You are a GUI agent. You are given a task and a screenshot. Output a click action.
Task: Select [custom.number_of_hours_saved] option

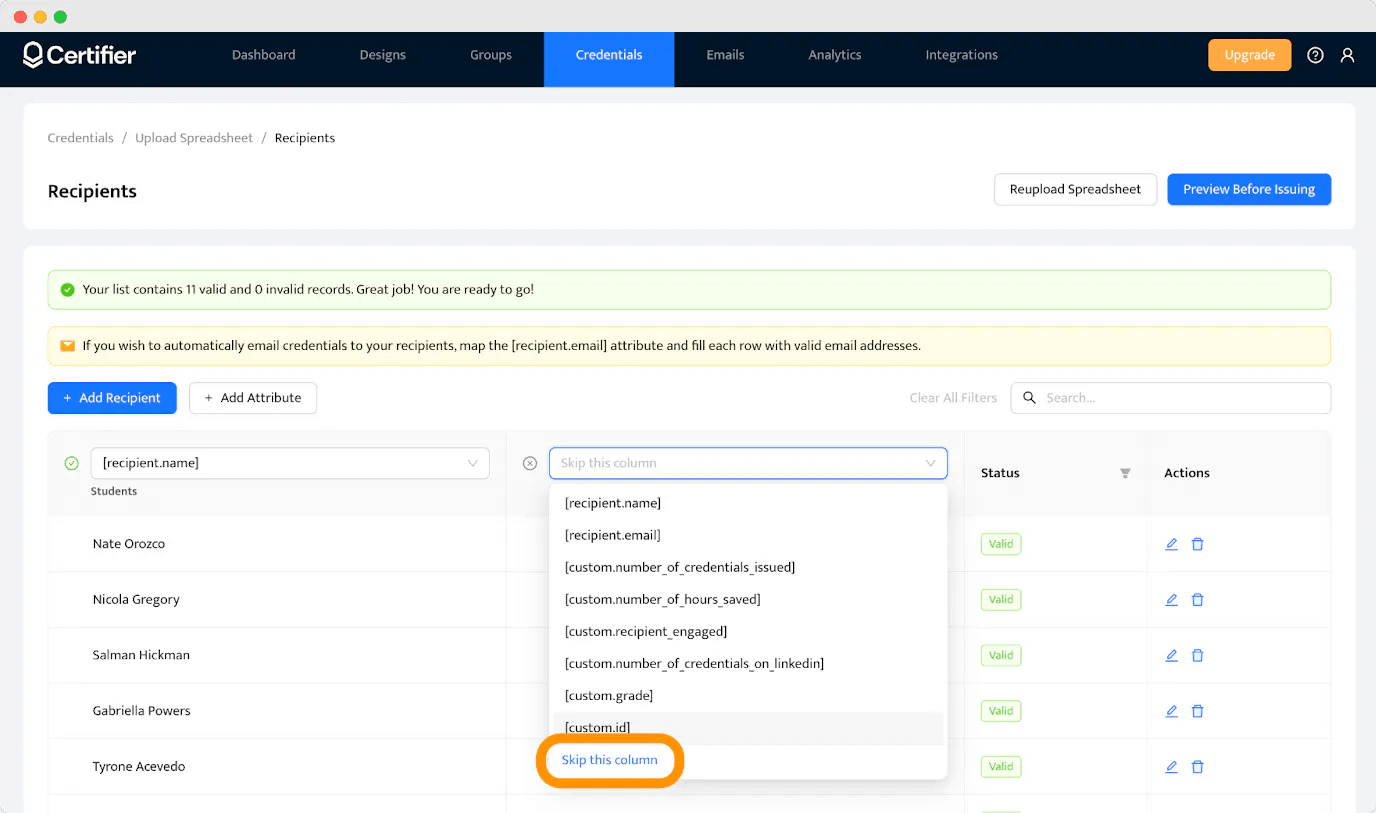748,599
